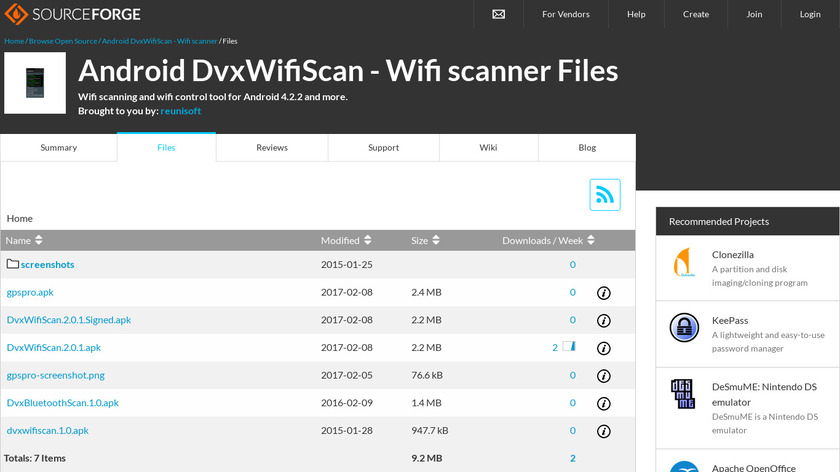The image size is (840, 472).
Task: Click info icon for dvxwifiscan.1.0.apk
Action: point(603,431)
